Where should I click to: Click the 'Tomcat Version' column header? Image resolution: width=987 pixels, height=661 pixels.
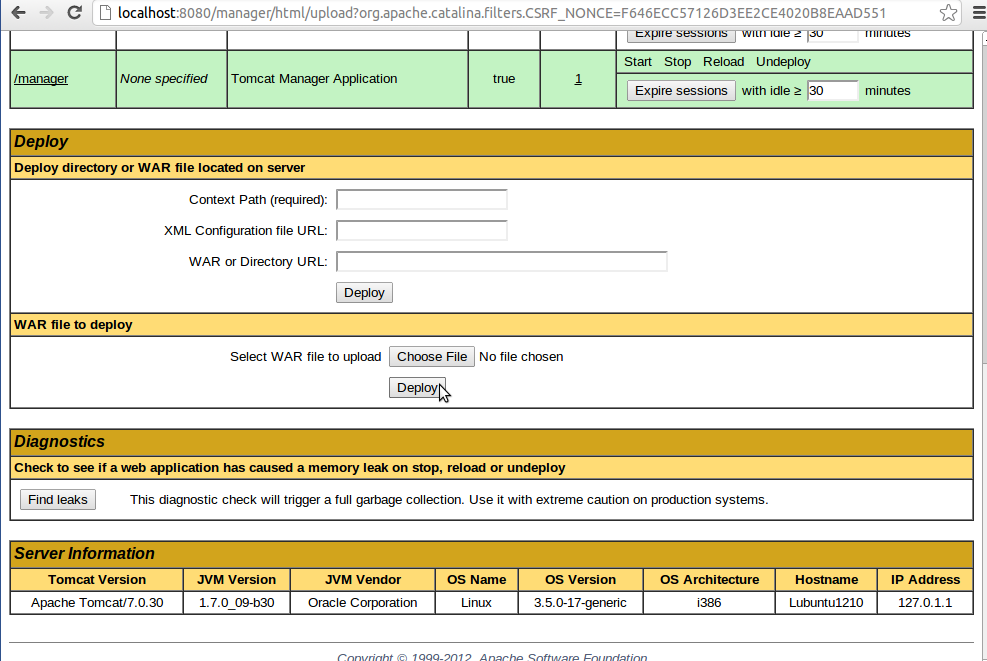point(97,579)
